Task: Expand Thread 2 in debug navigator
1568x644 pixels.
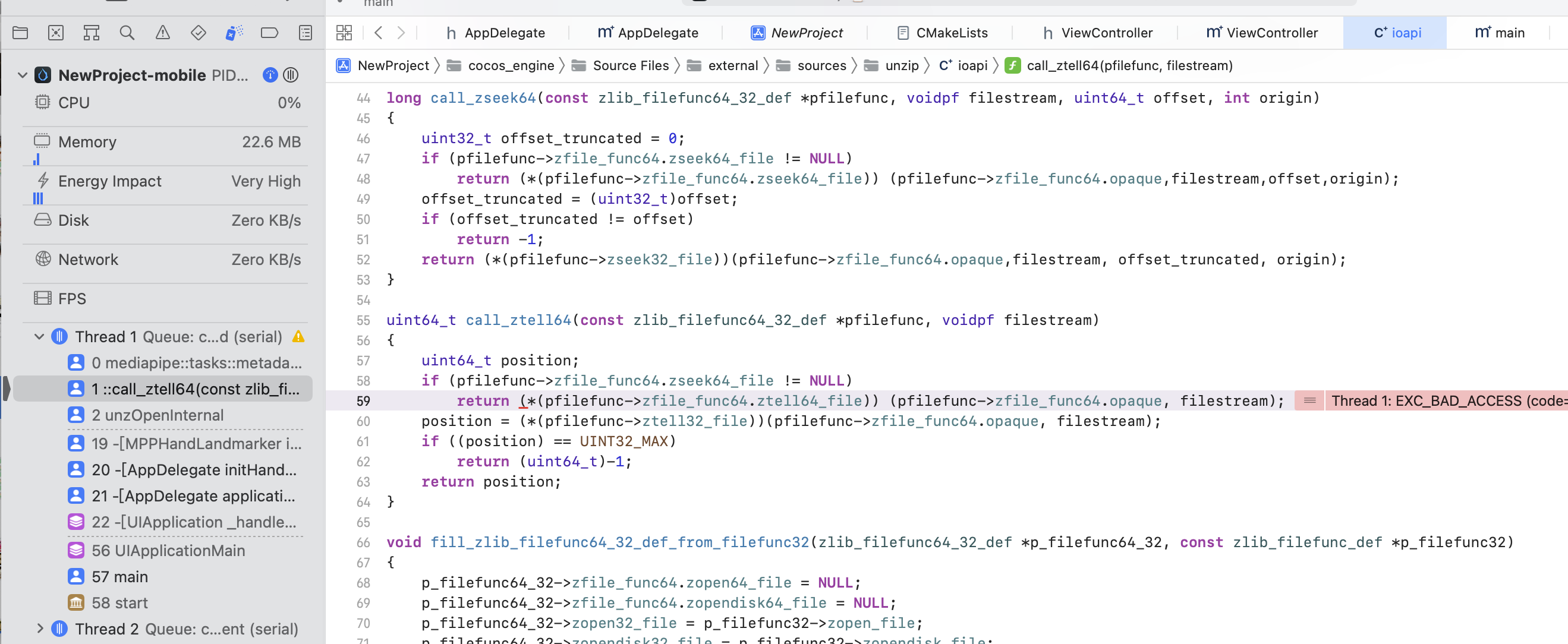Action: point(40,628)
